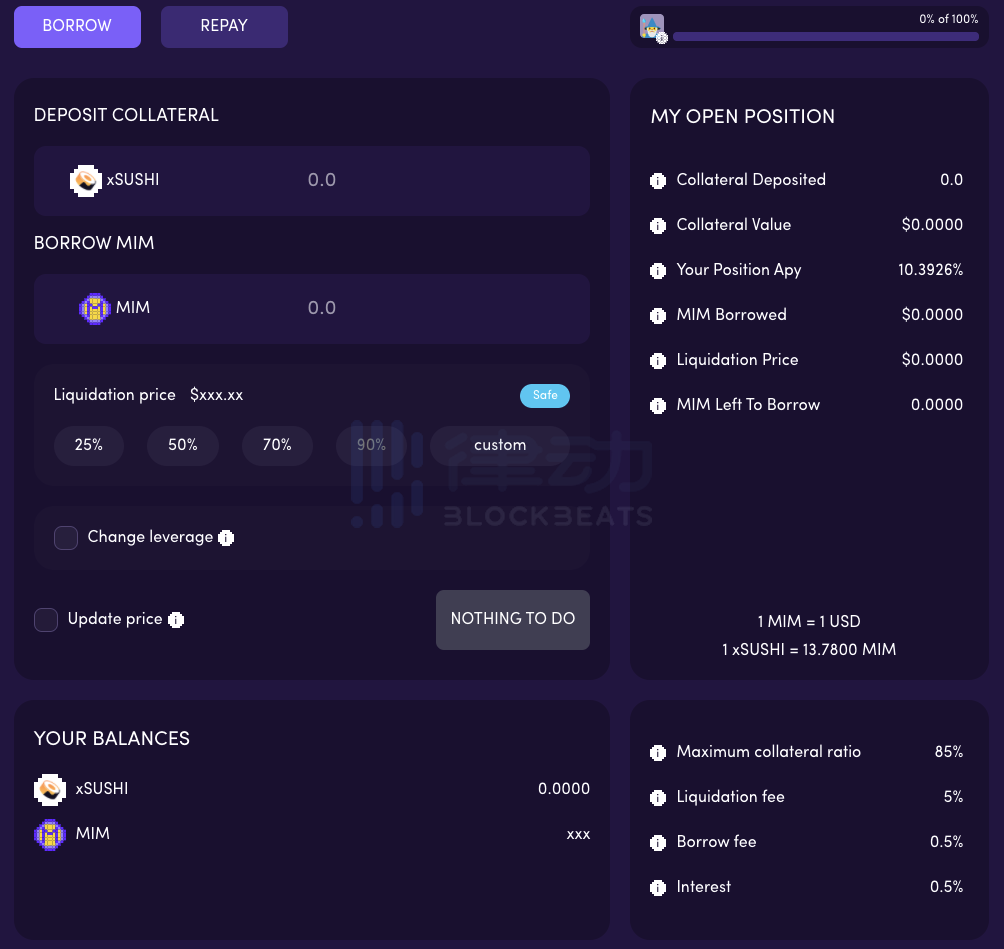Screen dimensions: 1004x949
Task: Click the NOTHING TO DO button
Action: (x=513, y=620)
